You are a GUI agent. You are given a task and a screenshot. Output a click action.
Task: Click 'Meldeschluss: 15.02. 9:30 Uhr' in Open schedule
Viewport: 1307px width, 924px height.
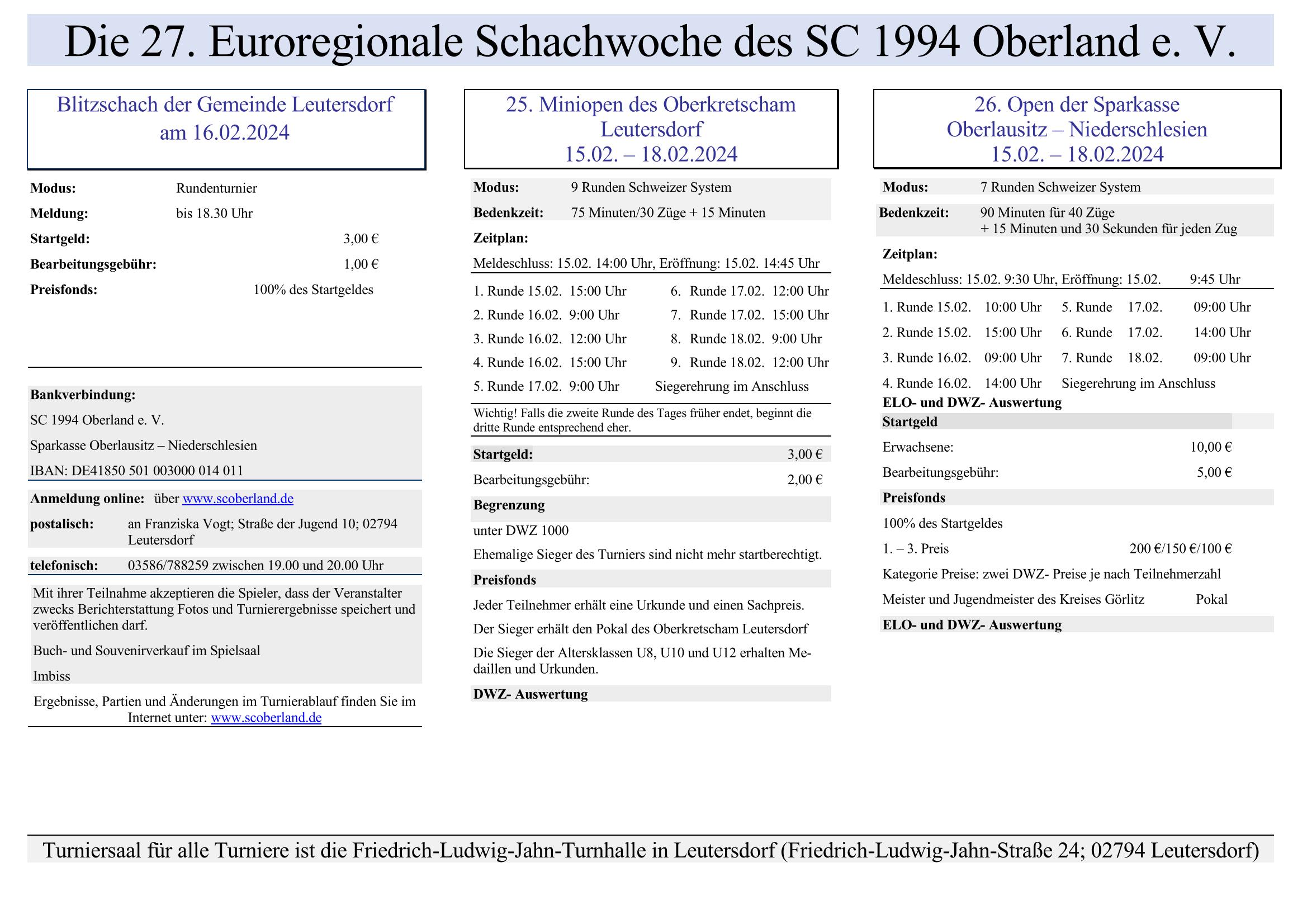click(970, 279)
